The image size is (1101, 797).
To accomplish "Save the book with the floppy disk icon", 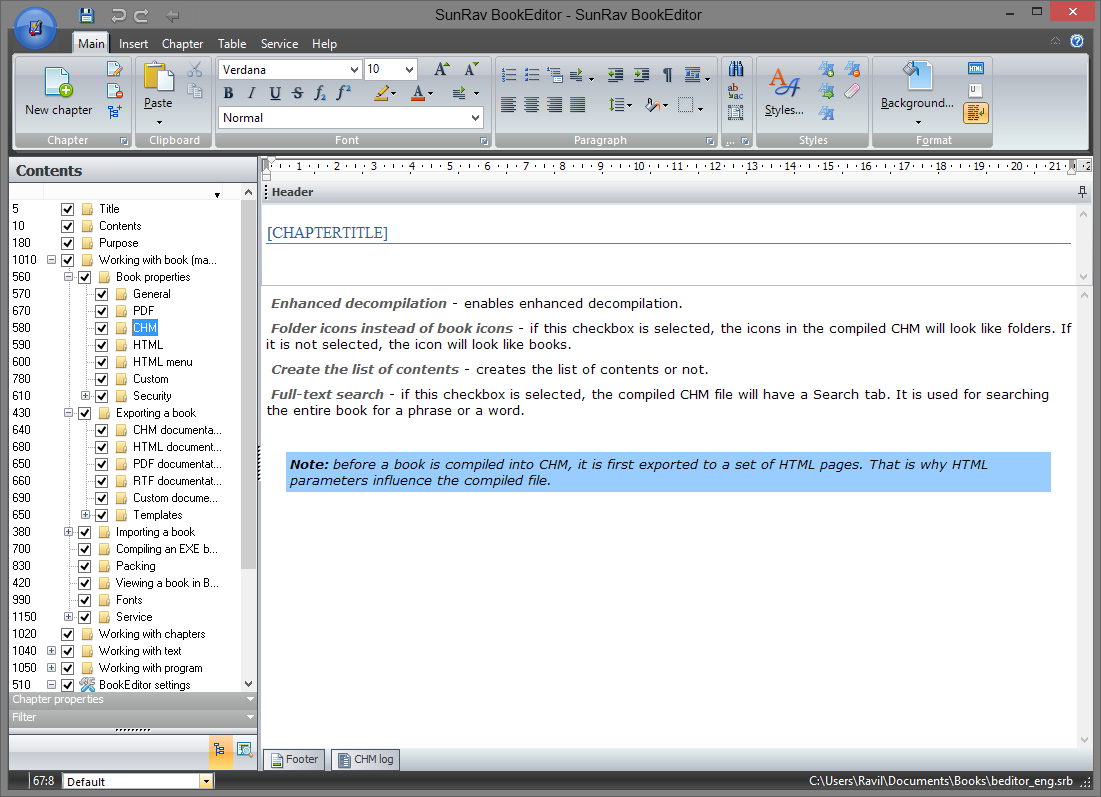I will point(86,15).
